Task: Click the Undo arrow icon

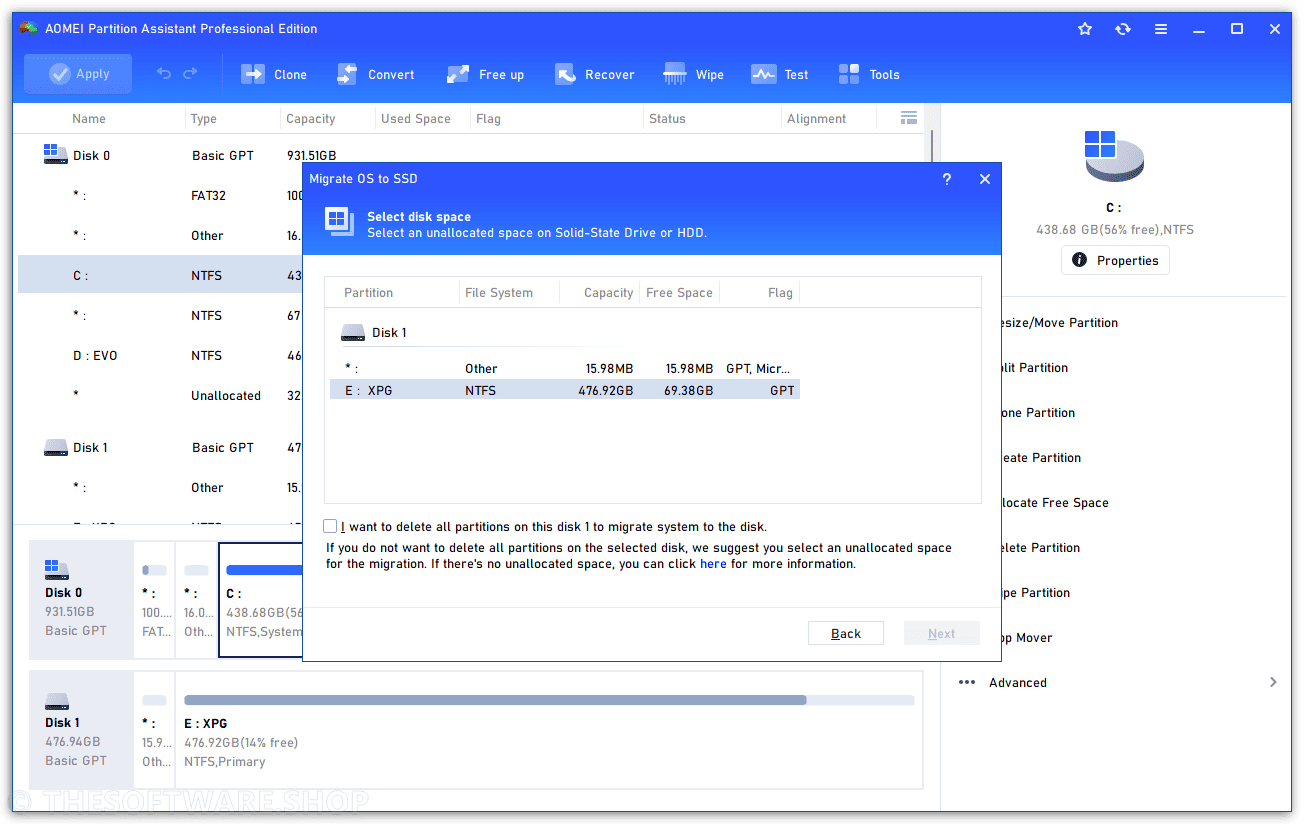Action: (164, 74)
